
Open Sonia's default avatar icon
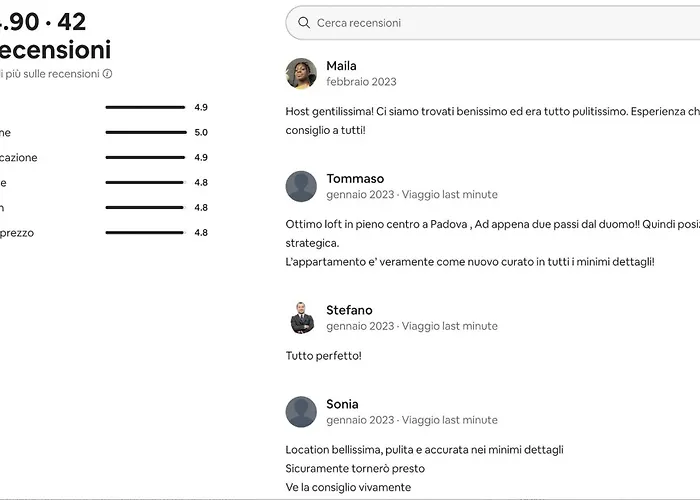tap(301, 412)
